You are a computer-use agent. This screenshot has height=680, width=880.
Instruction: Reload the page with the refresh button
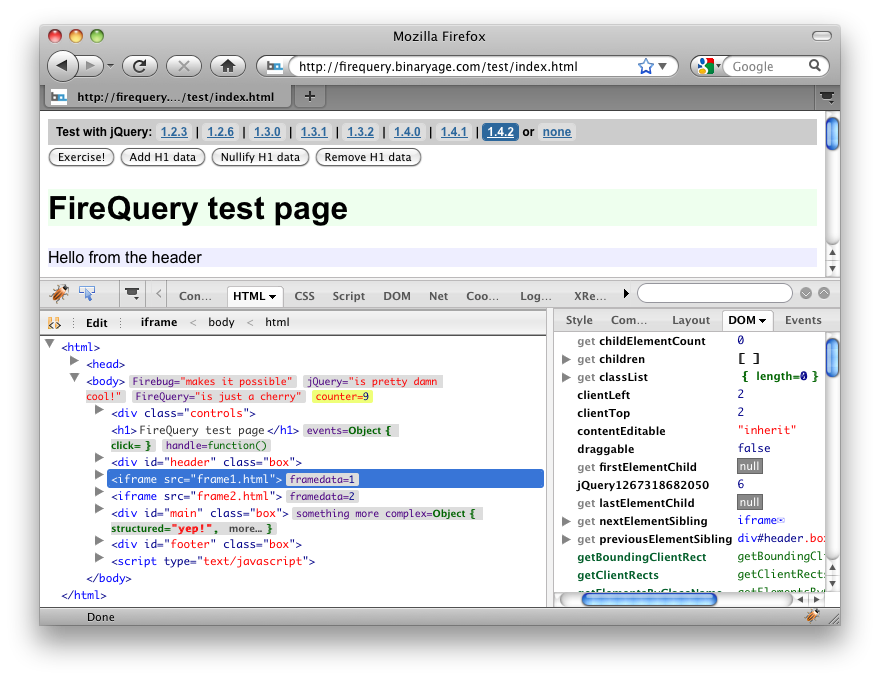click(x=140, y=66)
